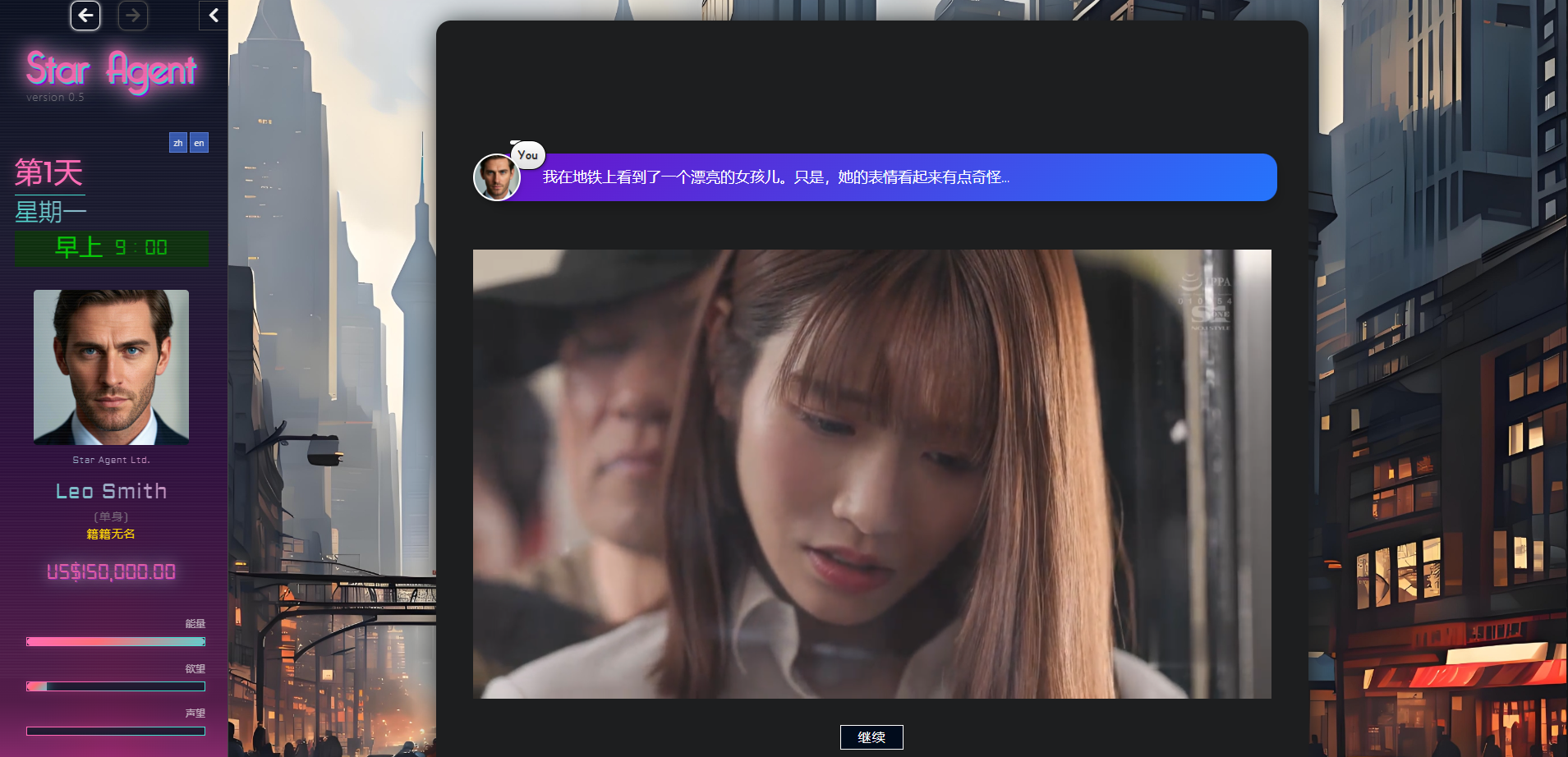Click the 'You' speech bubble label
Screen dimensions: 1568x757
tap(528, 155)
